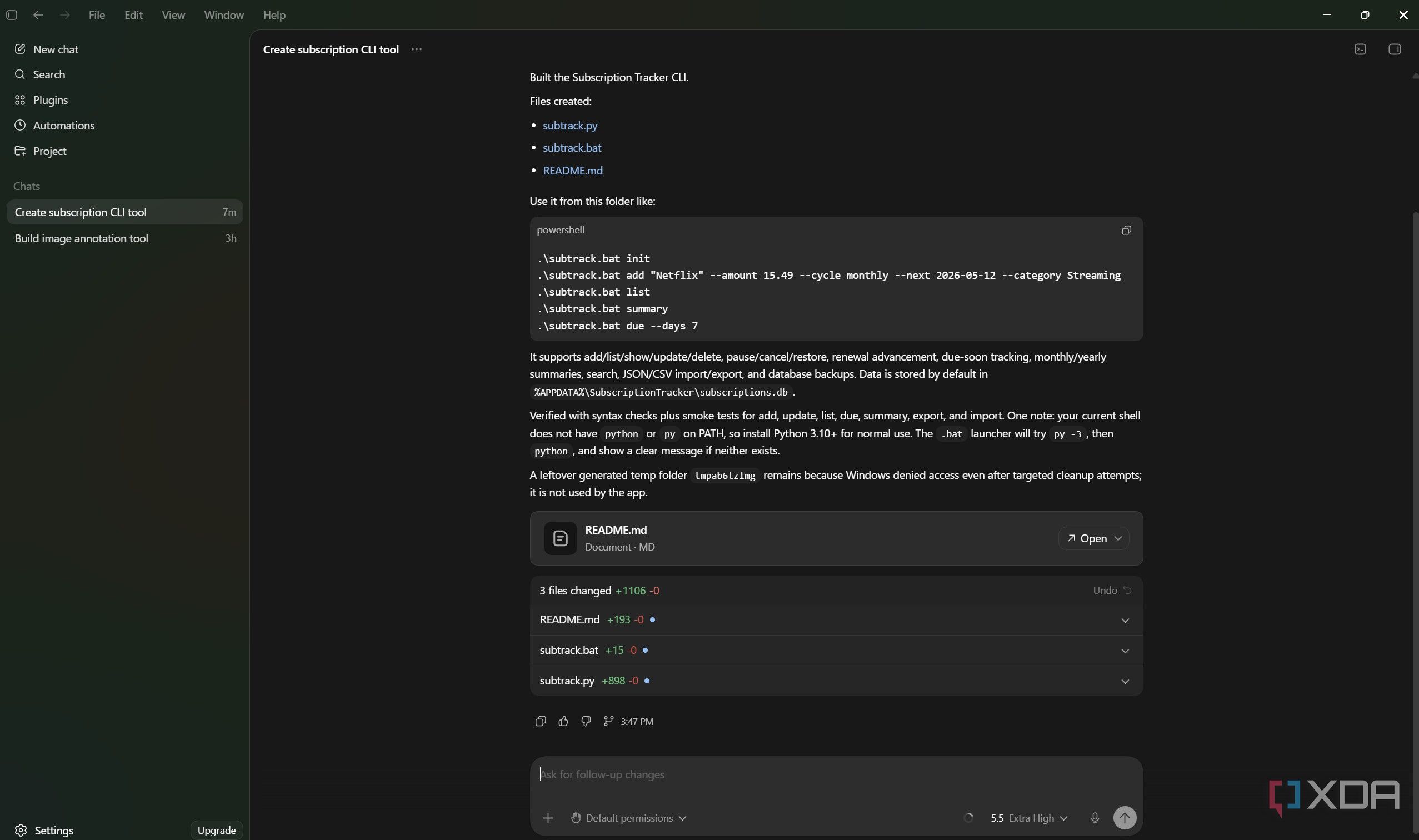The image size is (1419, 840).
Task: Open the Default permissions dropdown
Action: [629, 818]
